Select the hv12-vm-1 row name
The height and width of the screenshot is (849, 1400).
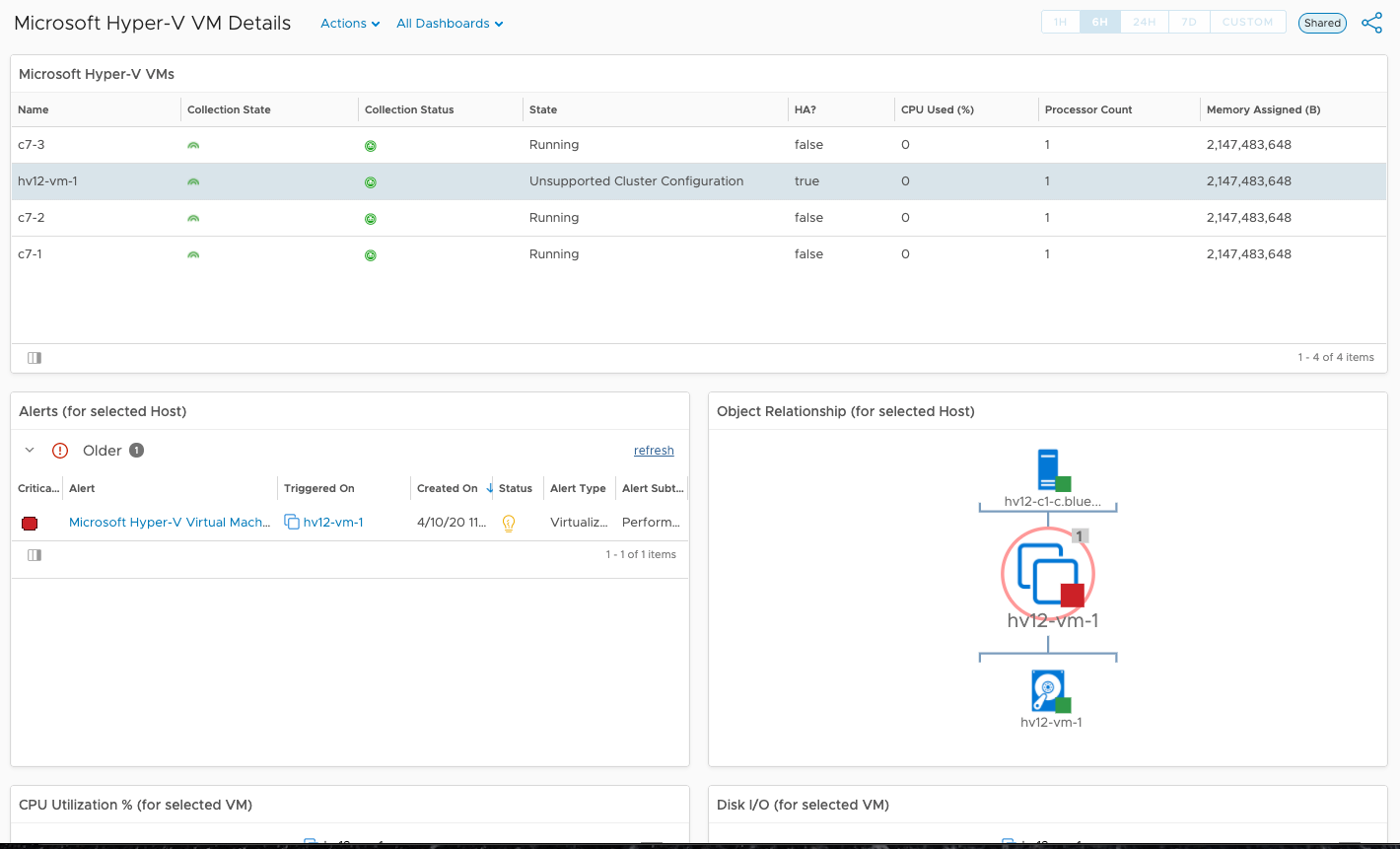(x=47, y=181)
